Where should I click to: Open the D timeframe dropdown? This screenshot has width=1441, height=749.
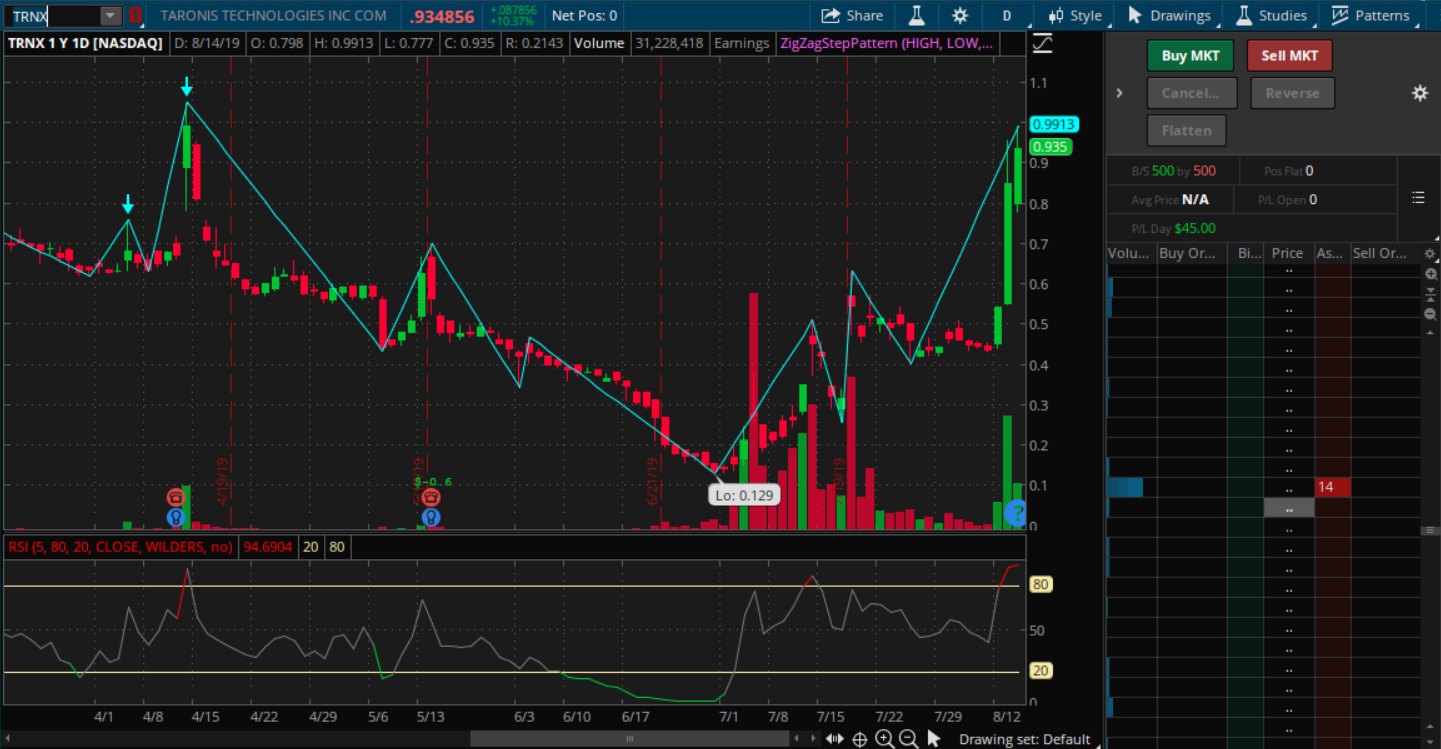1007,16
